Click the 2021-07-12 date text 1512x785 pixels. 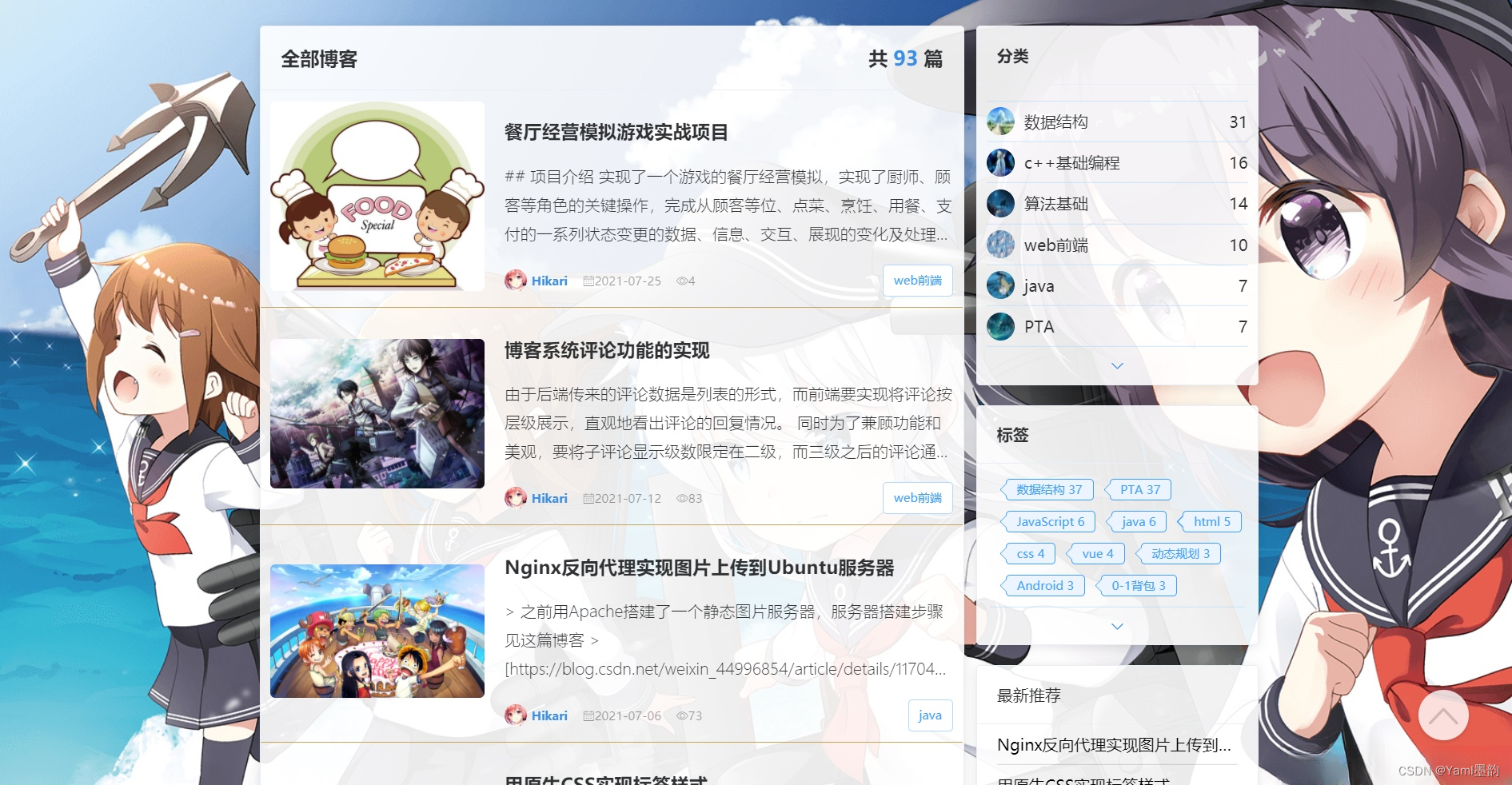point(628,499)
